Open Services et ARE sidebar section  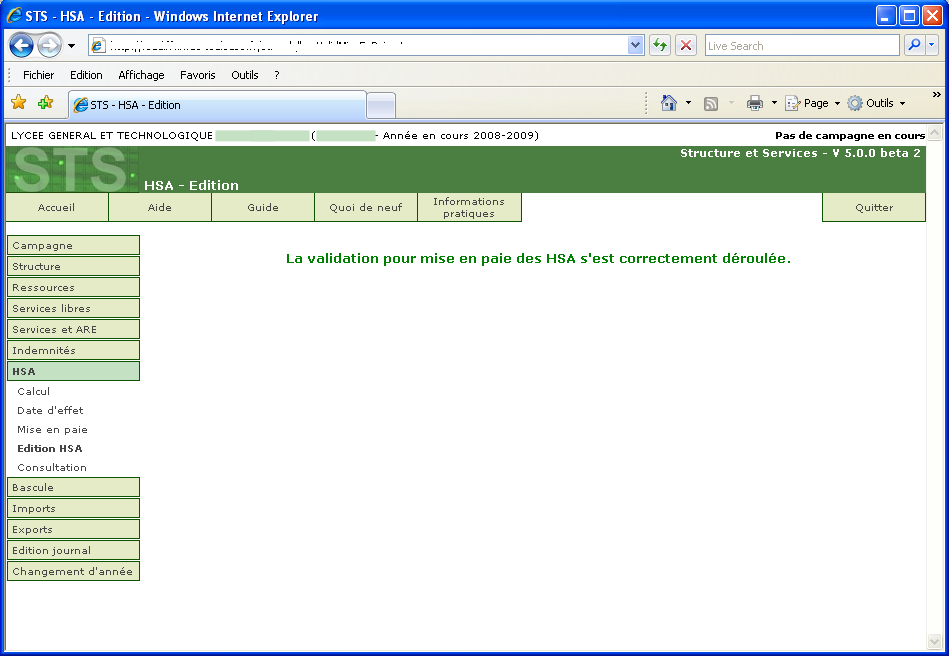[73, 329]
